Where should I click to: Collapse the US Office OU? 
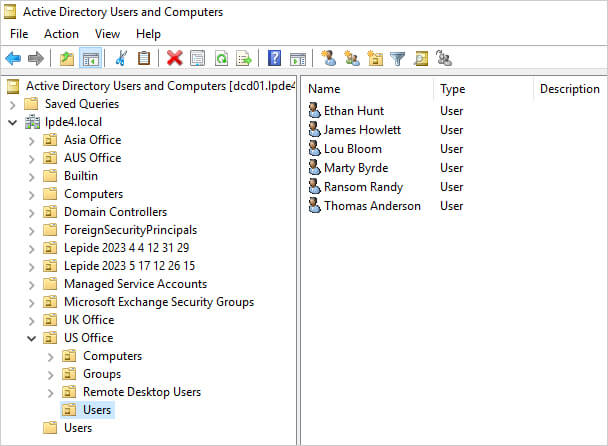pos(31,339)
